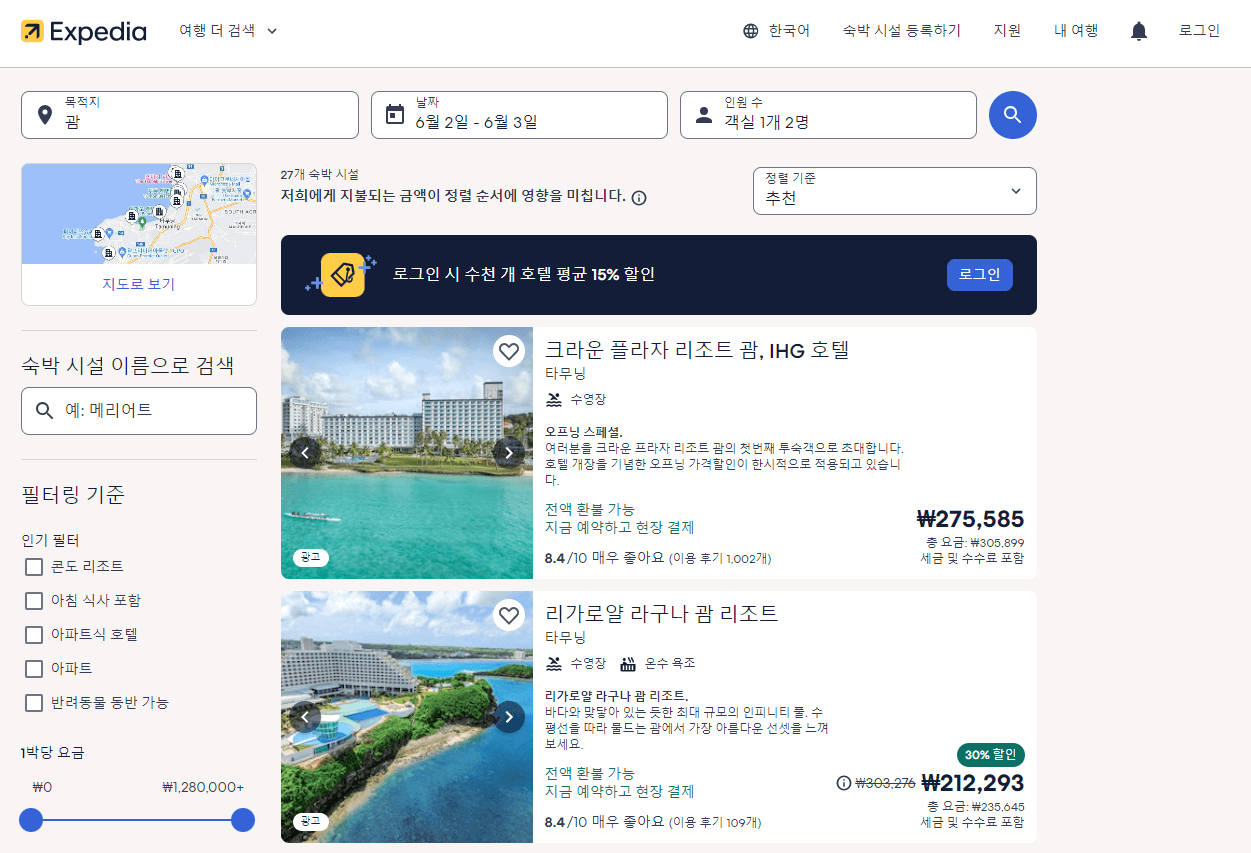
Task: Click review count 이용 후기 1,002개
Action: coord(720,558)
